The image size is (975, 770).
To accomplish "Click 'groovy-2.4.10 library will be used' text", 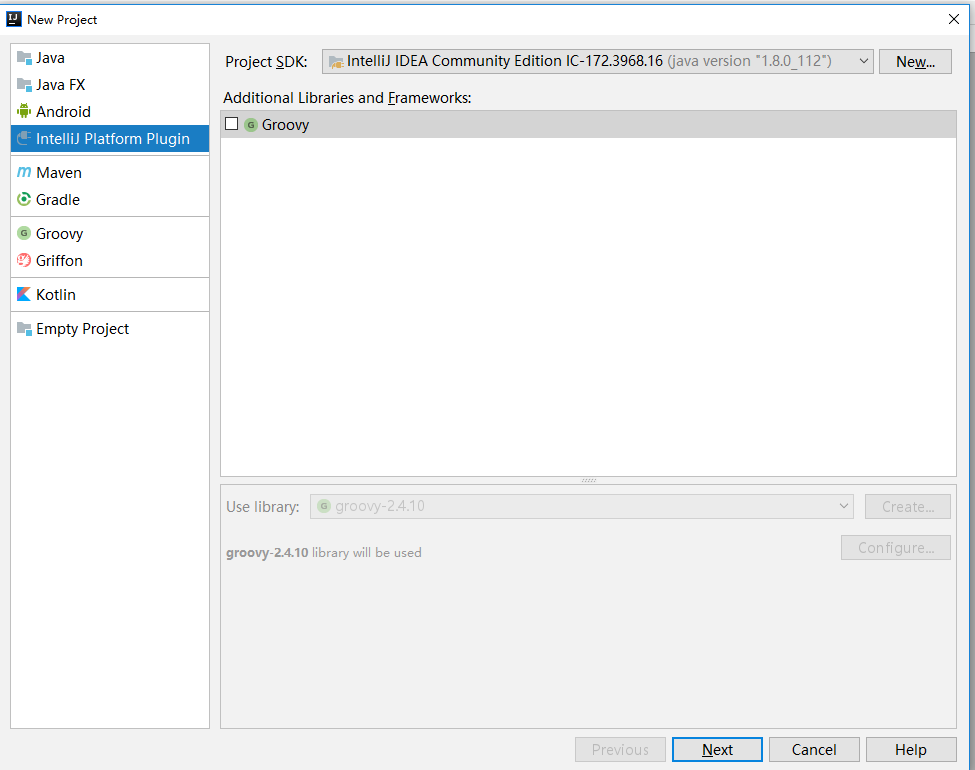I will (x=324, y=552).
